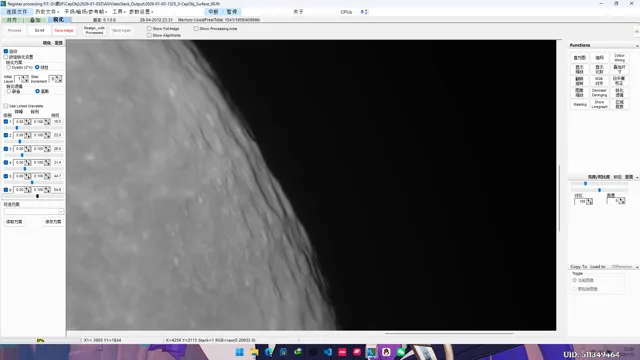The image size is (640, 360).
Task: Collapse the contrast/brightness panel
Action: click(637, 177)
